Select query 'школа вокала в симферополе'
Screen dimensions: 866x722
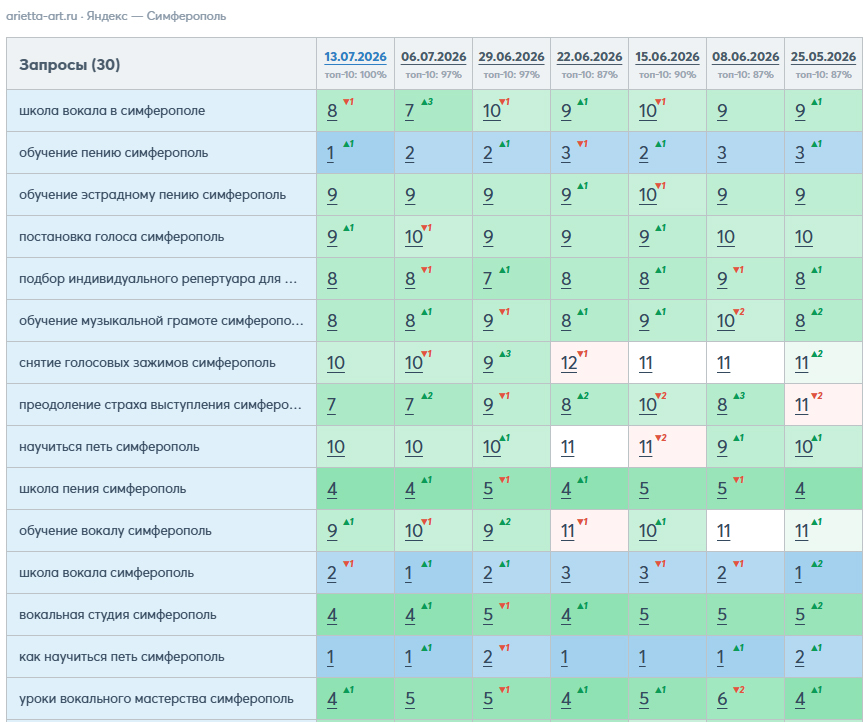tap(112, 110)
